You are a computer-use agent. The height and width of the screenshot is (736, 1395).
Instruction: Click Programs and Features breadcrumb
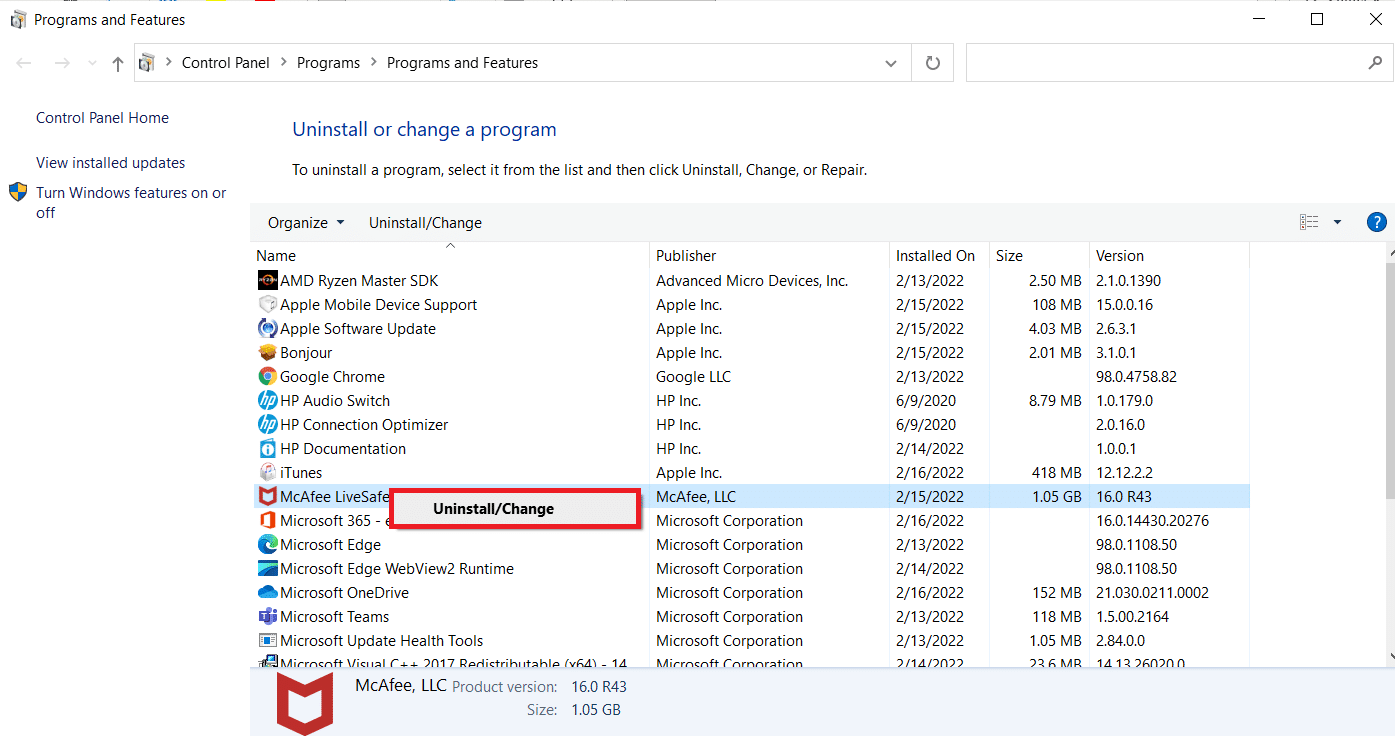[462, 63]
